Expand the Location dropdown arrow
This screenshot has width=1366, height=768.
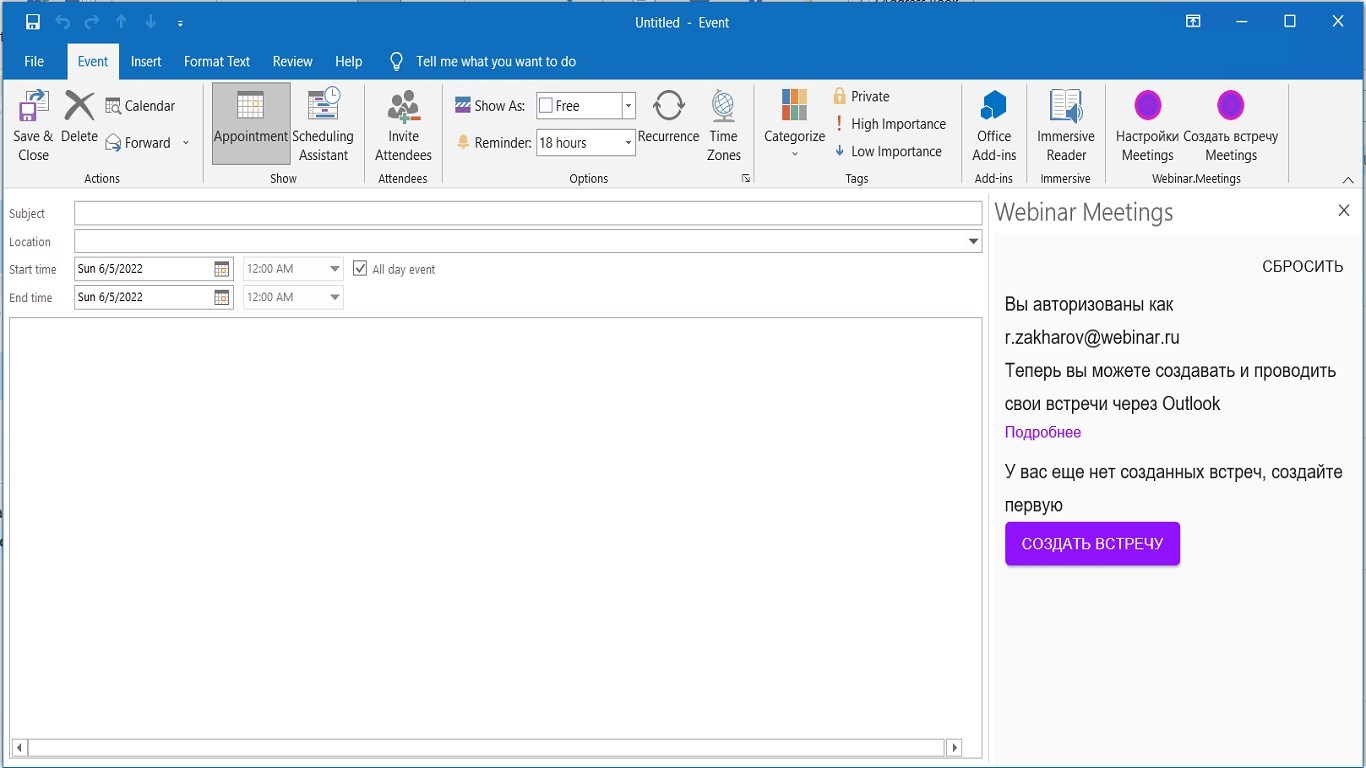(973, 242)
